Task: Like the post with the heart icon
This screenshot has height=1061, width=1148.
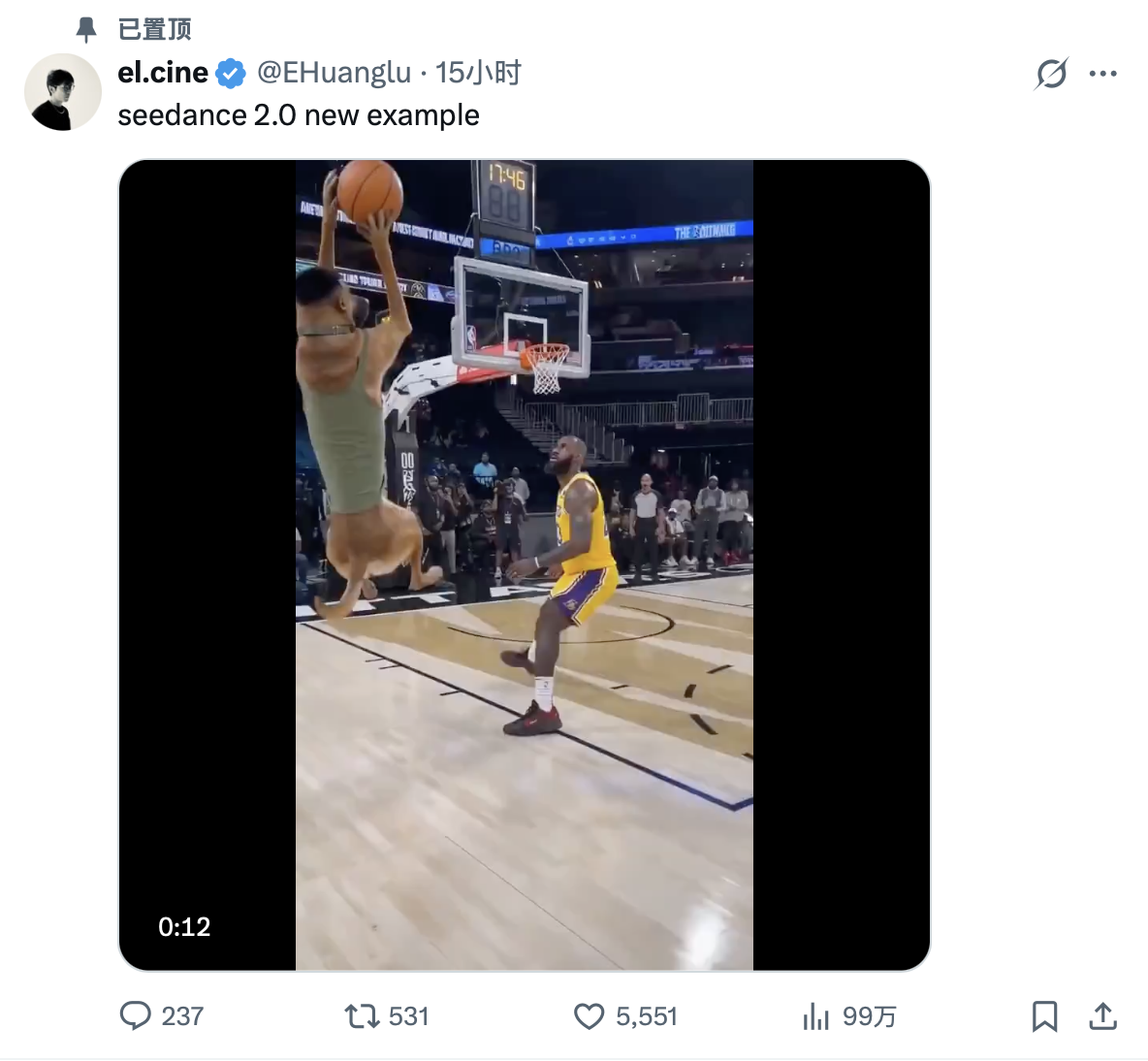Action: click(x=589, y=1015)
